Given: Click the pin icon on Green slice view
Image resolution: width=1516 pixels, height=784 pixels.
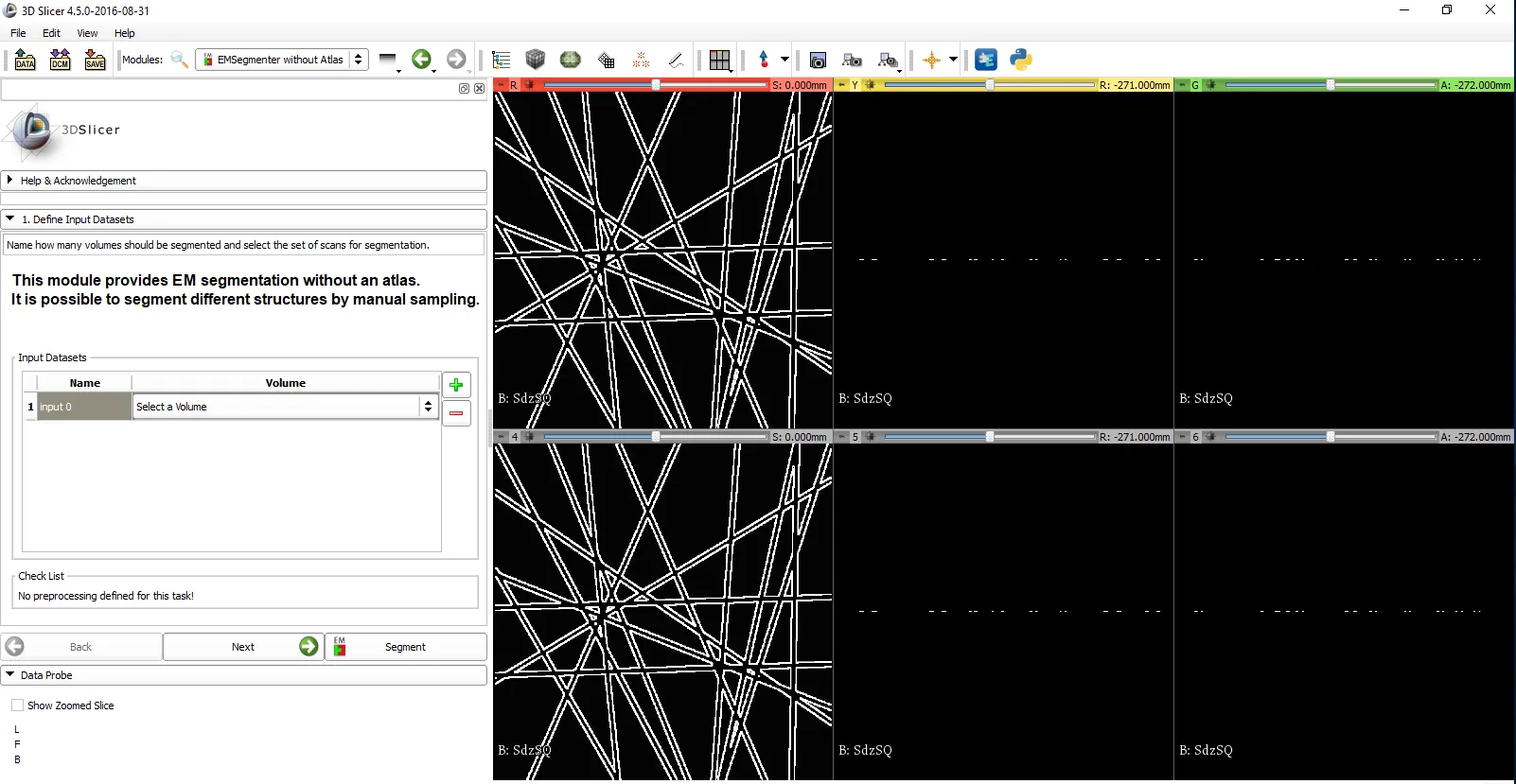Looking at the screenshot, I should click(x=1182, y=85).
